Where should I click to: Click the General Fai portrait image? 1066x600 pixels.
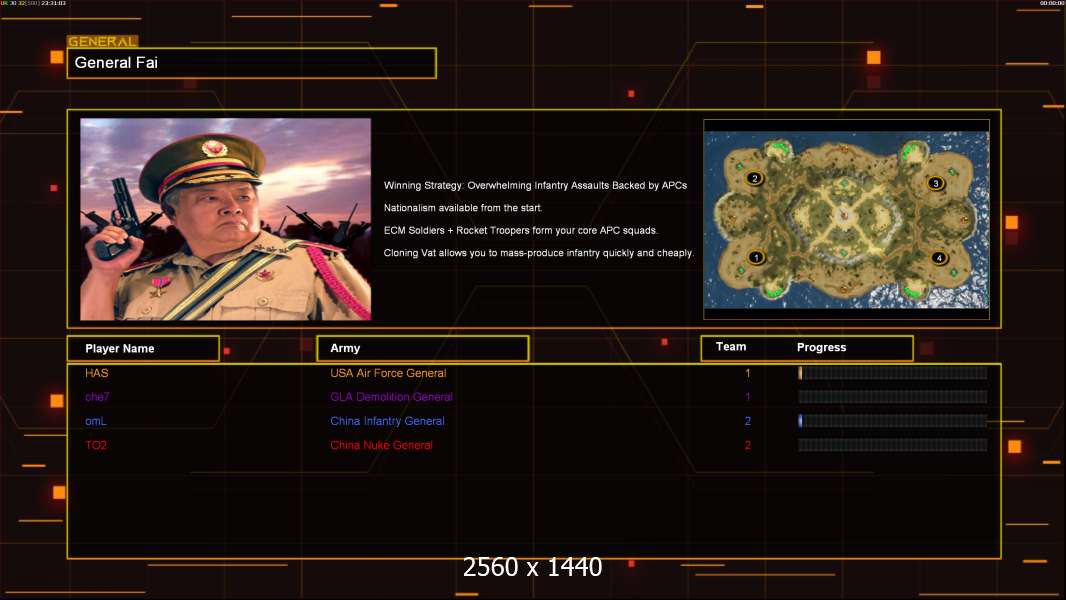(x=226, y=219)
